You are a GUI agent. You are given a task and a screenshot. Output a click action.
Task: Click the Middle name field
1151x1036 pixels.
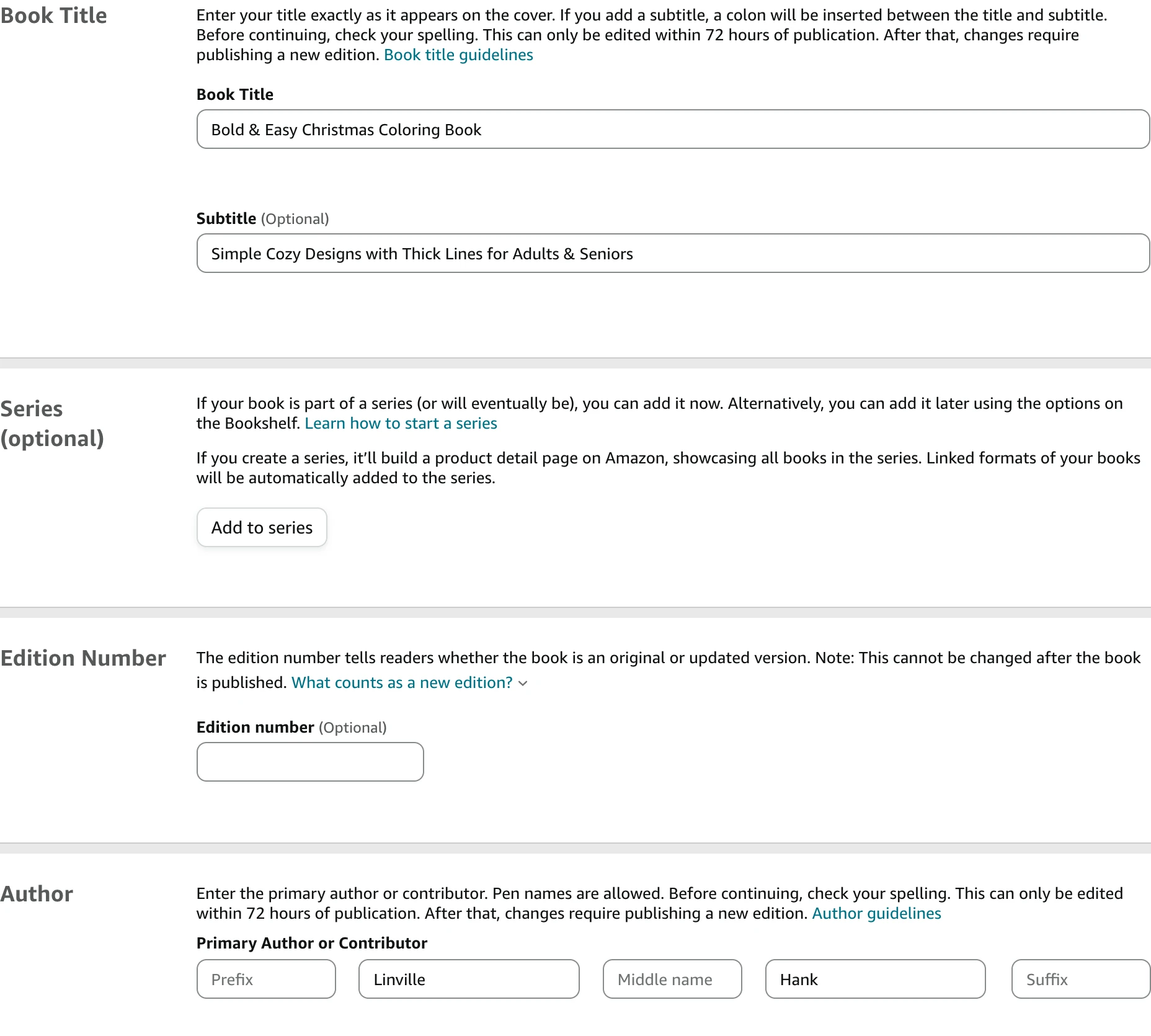pos(672,979)
